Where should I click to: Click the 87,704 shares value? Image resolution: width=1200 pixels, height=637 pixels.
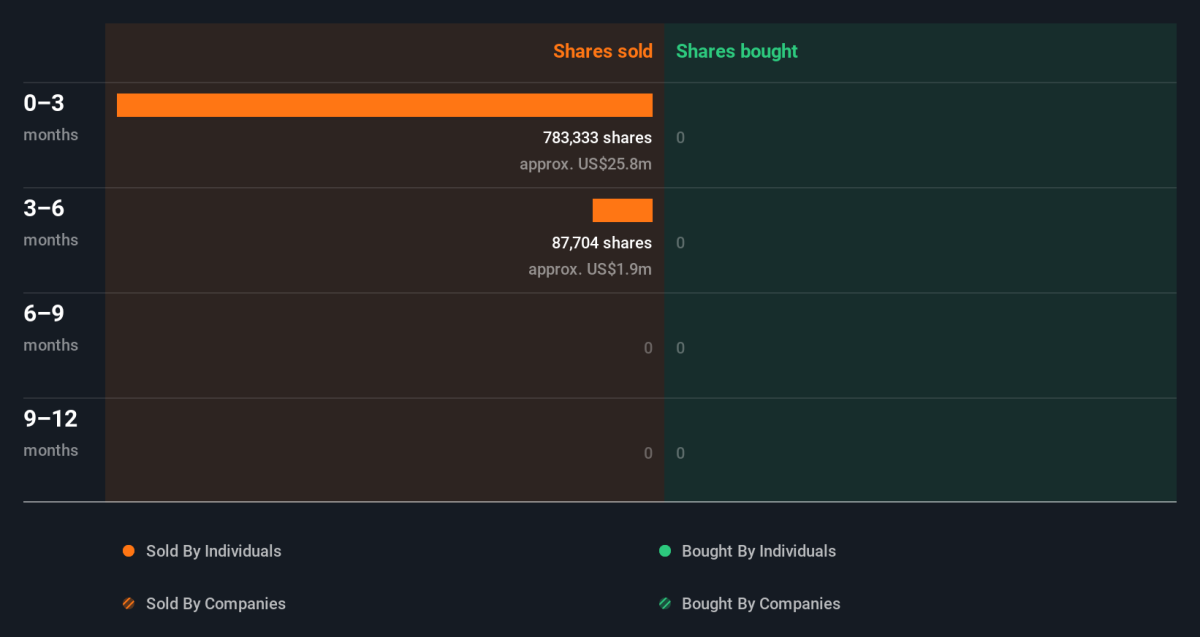(x=602, y=243)
